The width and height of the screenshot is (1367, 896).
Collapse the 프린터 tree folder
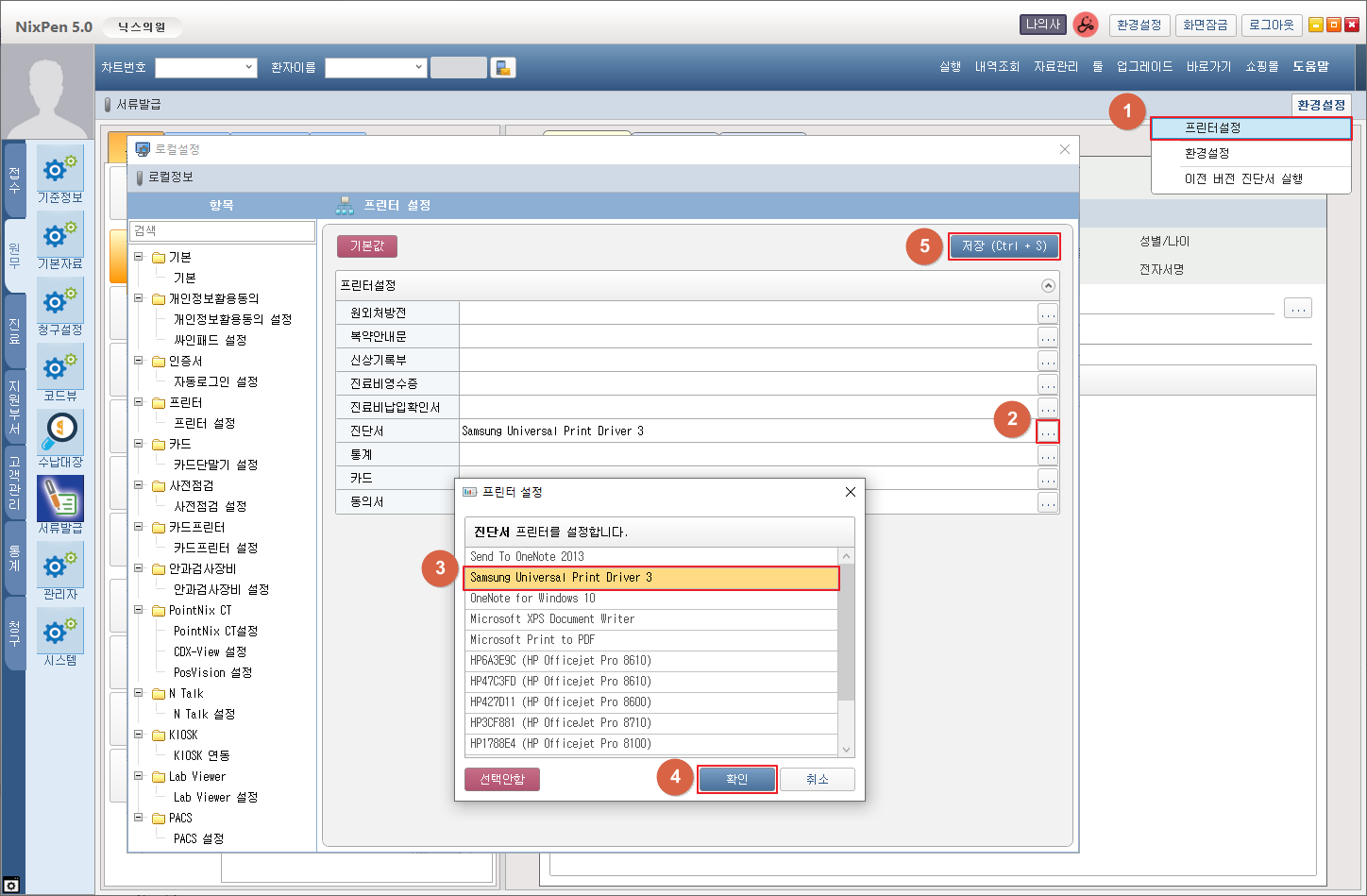[139, 402]
